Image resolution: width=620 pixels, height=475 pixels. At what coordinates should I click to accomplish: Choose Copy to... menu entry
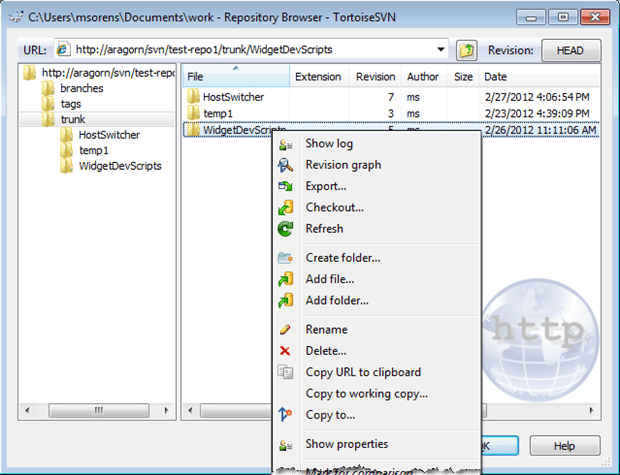tap(330, 415)
